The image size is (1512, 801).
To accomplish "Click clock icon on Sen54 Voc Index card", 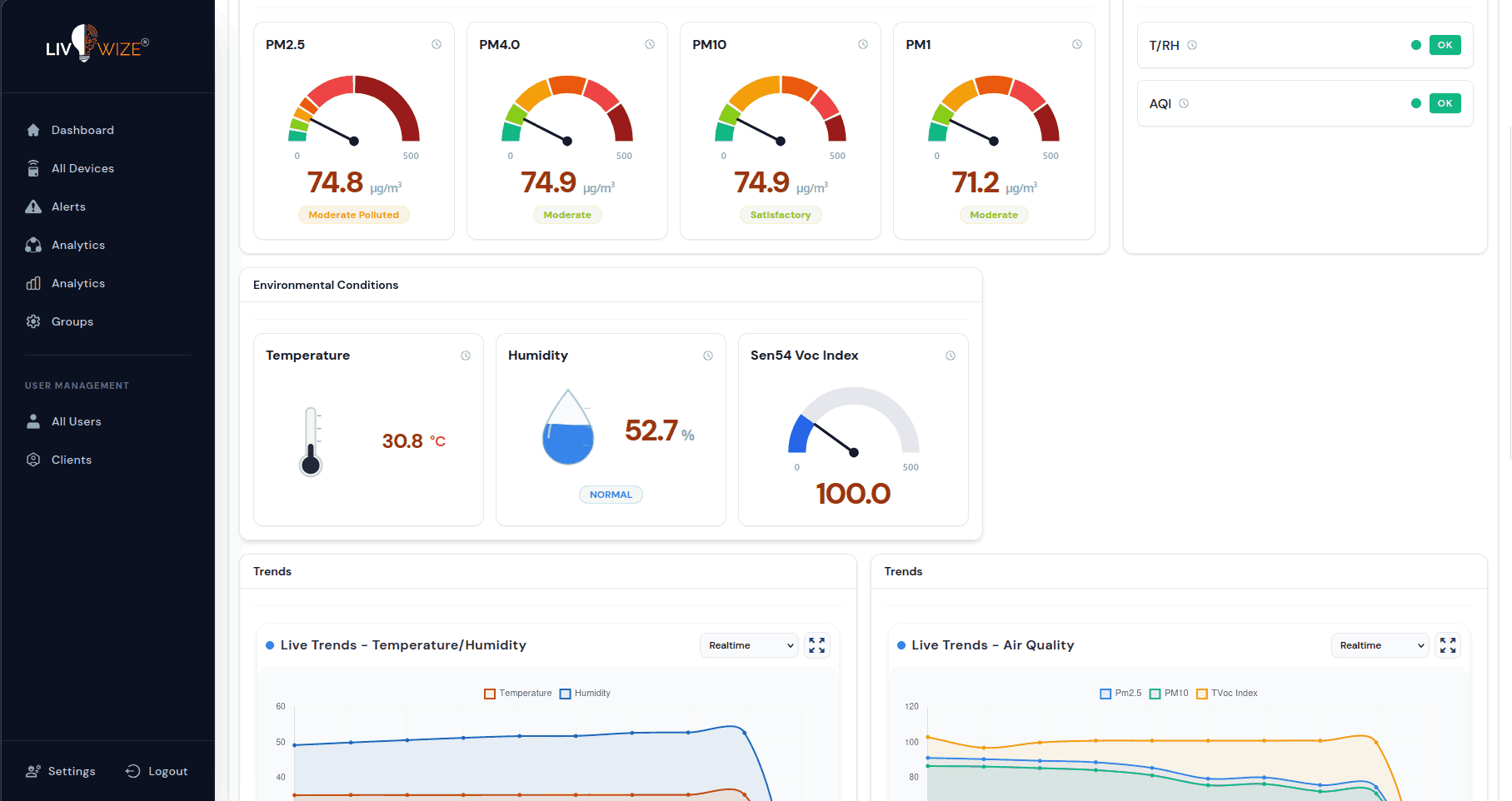I will pos(951,356).
